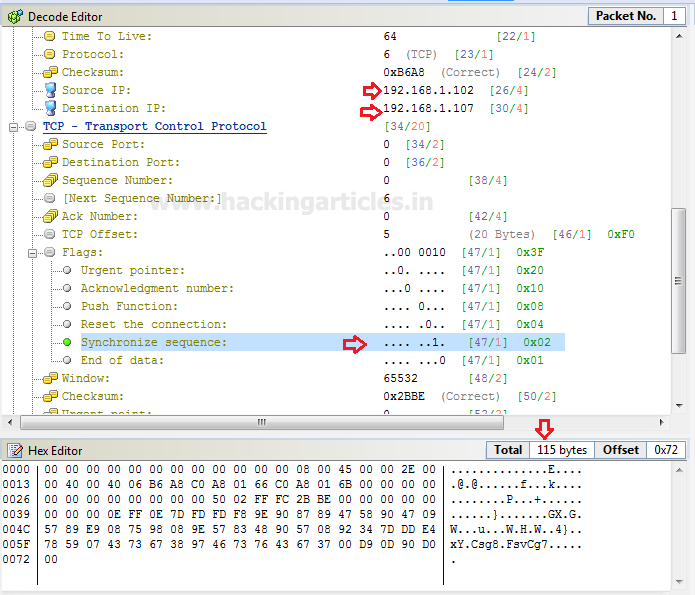Click hex row offset 0072

tap(16, 559)
